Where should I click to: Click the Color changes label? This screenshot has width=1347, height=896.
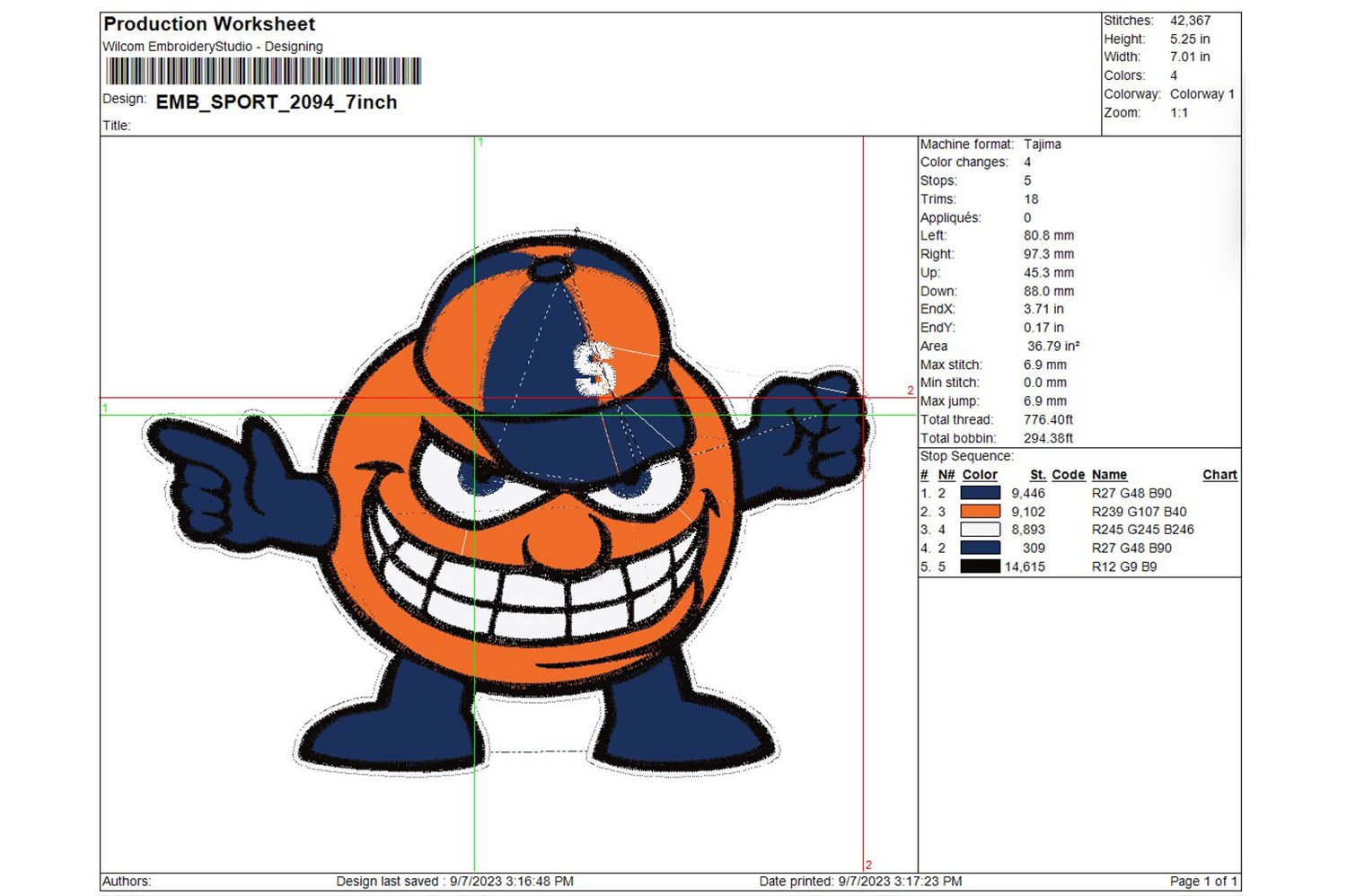point(964,163)
